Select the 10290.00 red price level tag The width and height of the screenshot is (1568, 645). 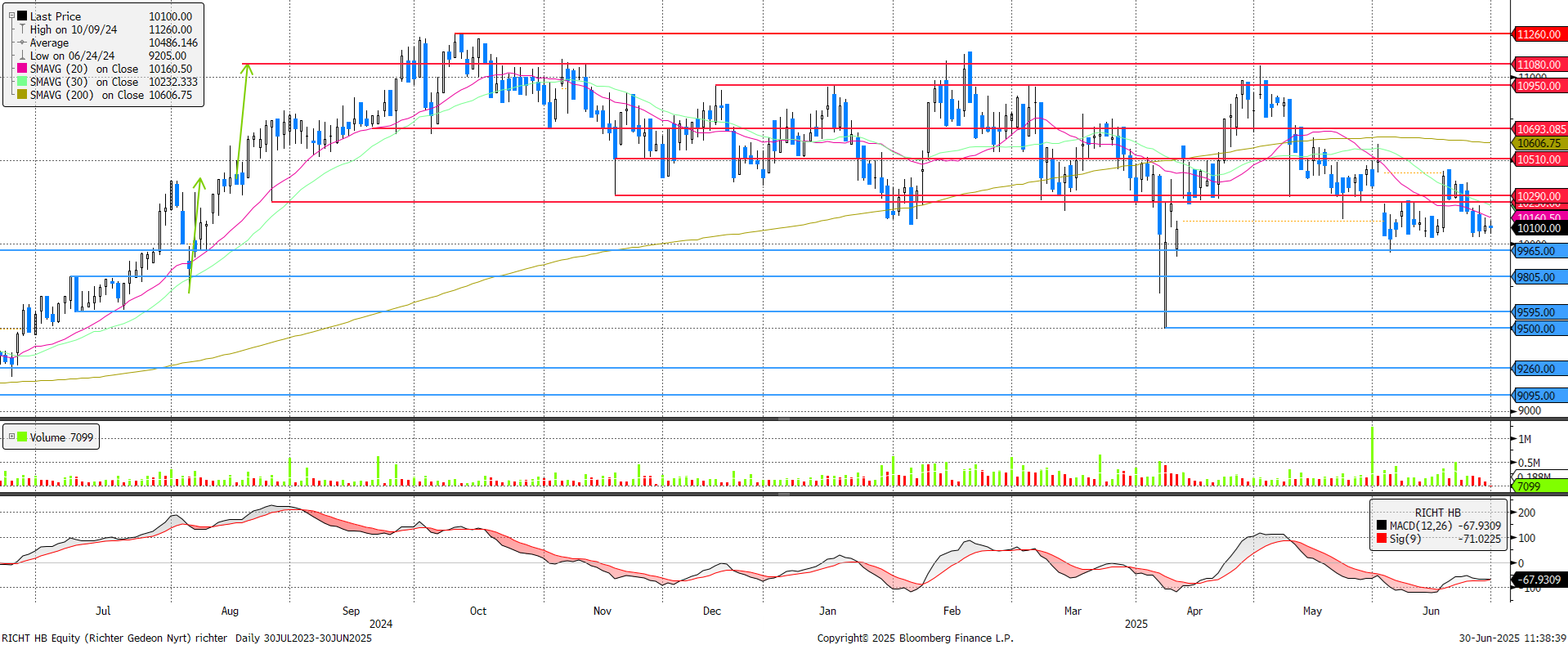tap(1540, 196)
